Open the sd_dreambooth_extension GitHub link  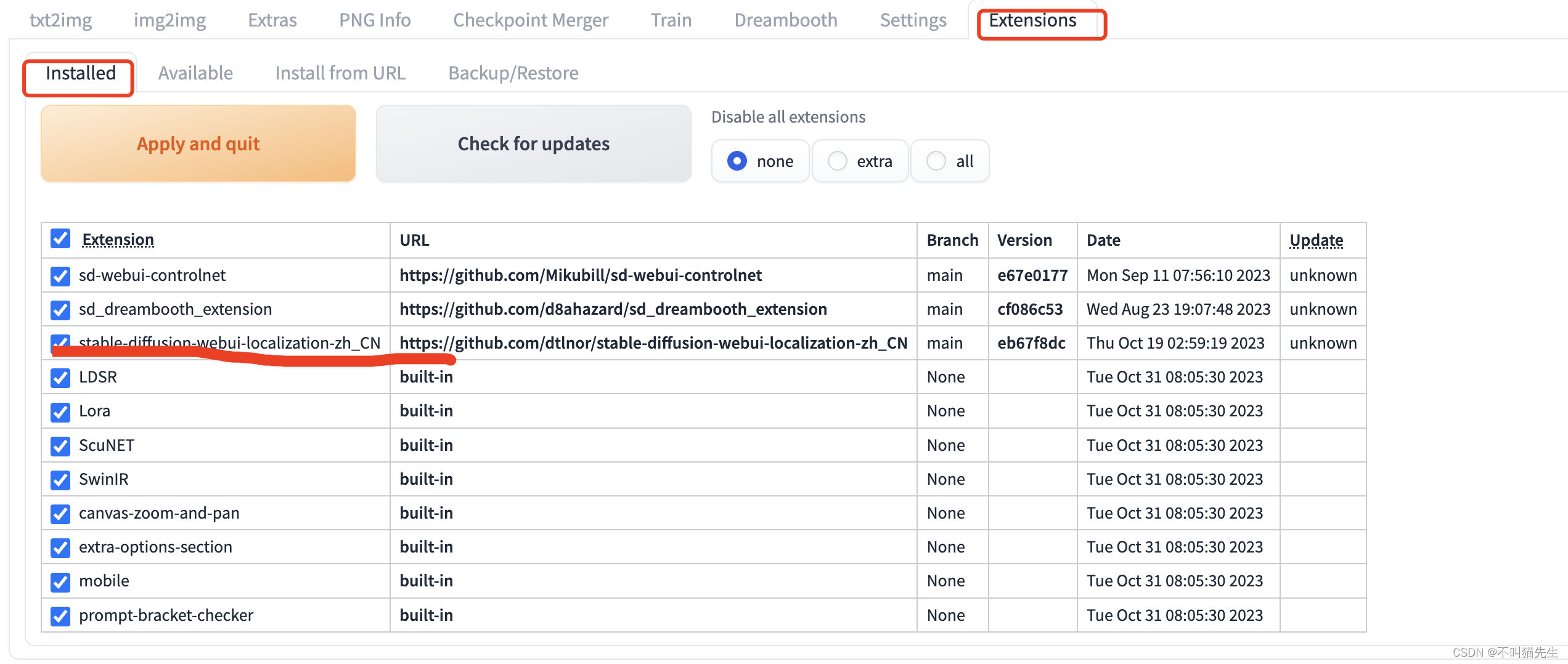[613, 309]
